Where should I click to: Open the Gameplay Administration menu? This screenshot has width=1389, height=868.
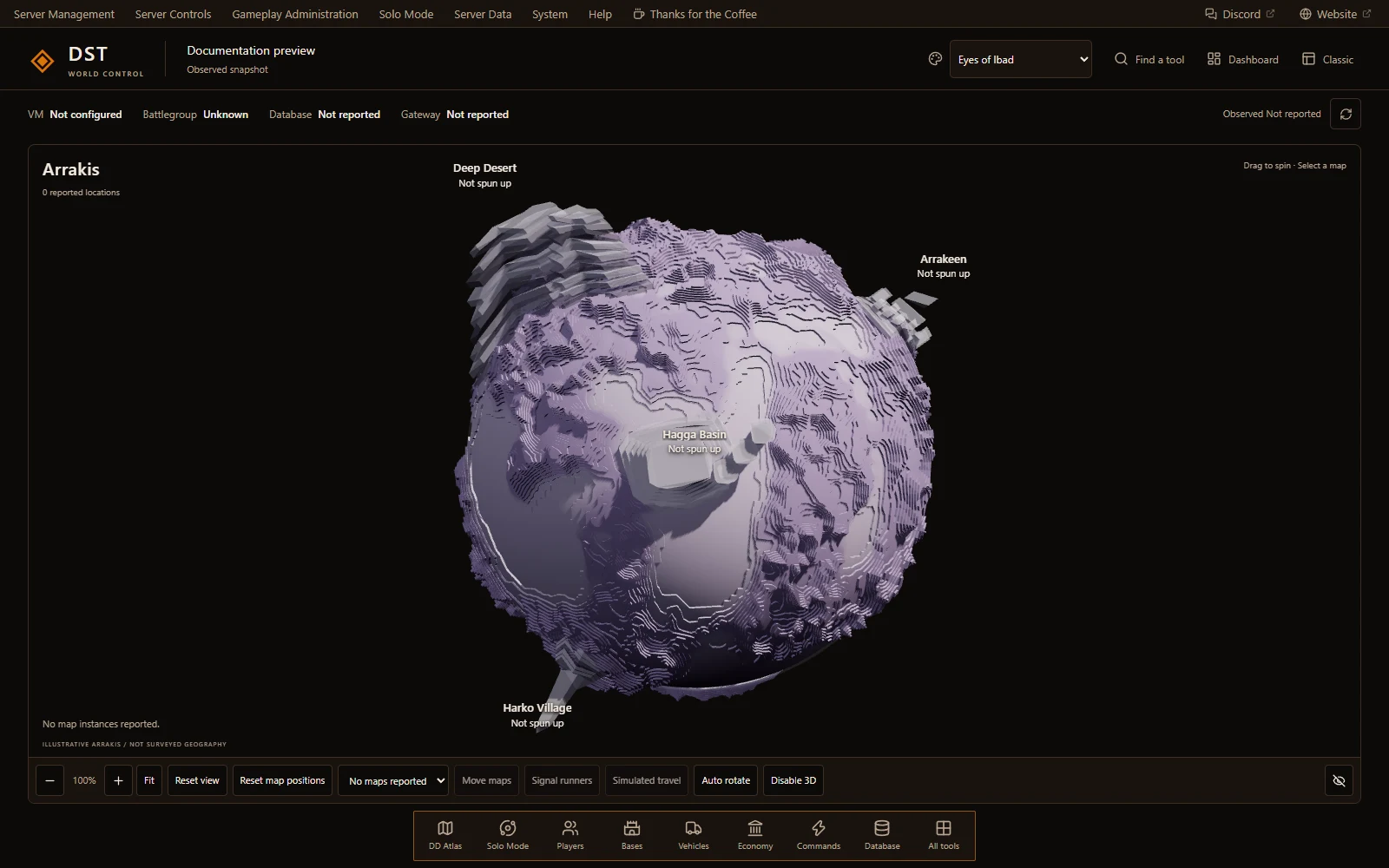click(x=295, y=14)
